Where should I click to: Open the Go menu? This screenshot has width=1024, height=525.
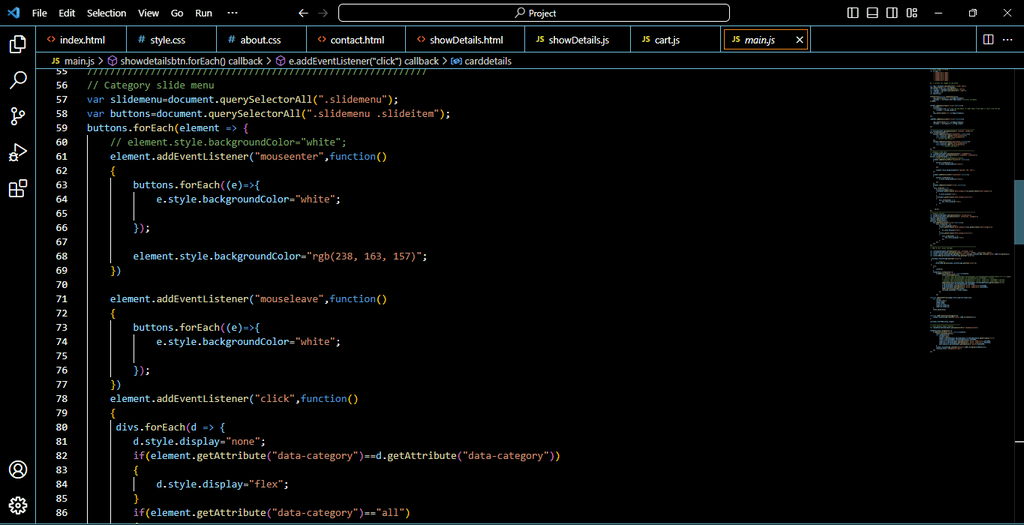click(177, 13)
